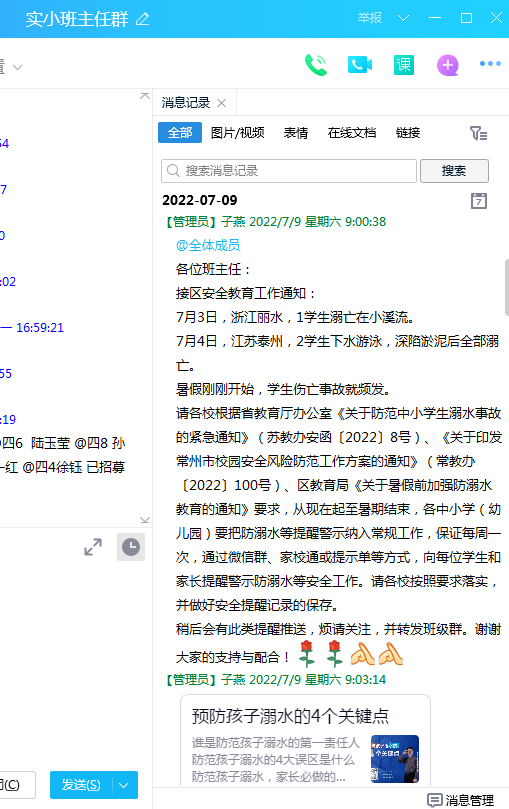Collapse chat area with the up chevron
The image size is (509, 809).
coord(145,96)
